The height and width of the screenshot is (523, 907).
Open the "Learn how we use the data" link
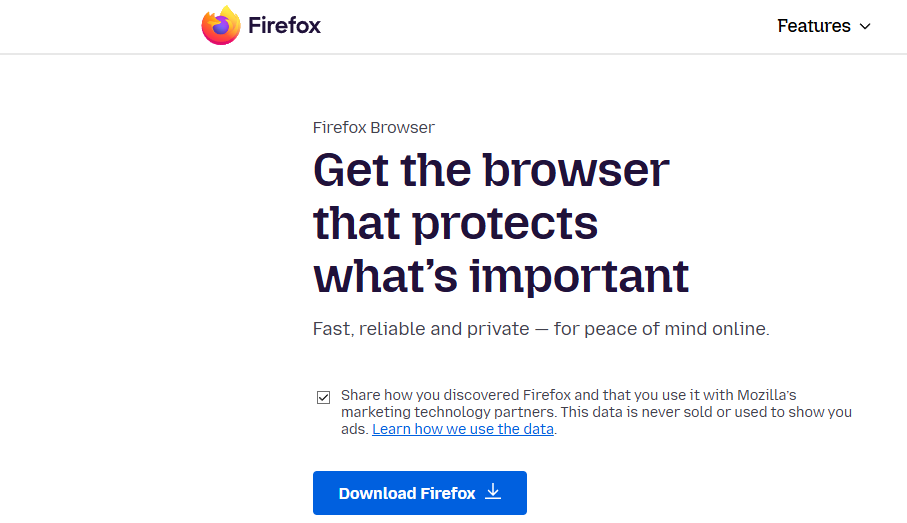click(463, 429)
